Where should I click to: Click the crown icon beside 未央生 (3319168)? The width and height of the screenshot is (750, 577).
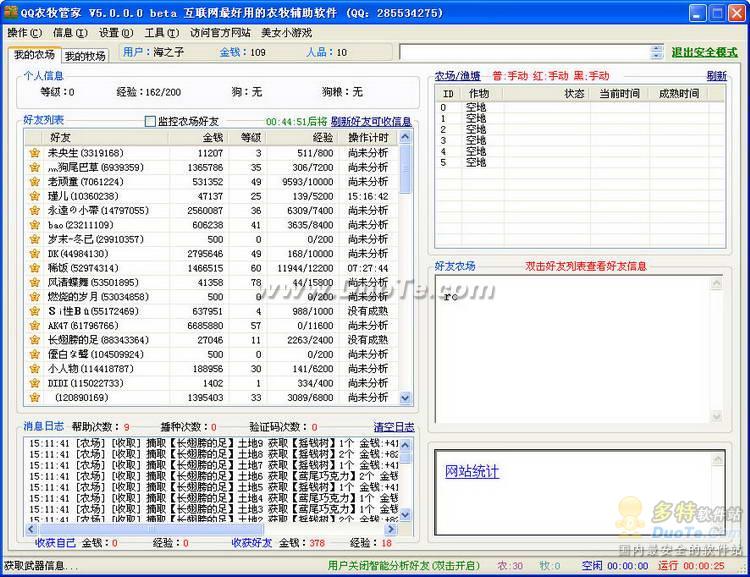pos(34,153)
